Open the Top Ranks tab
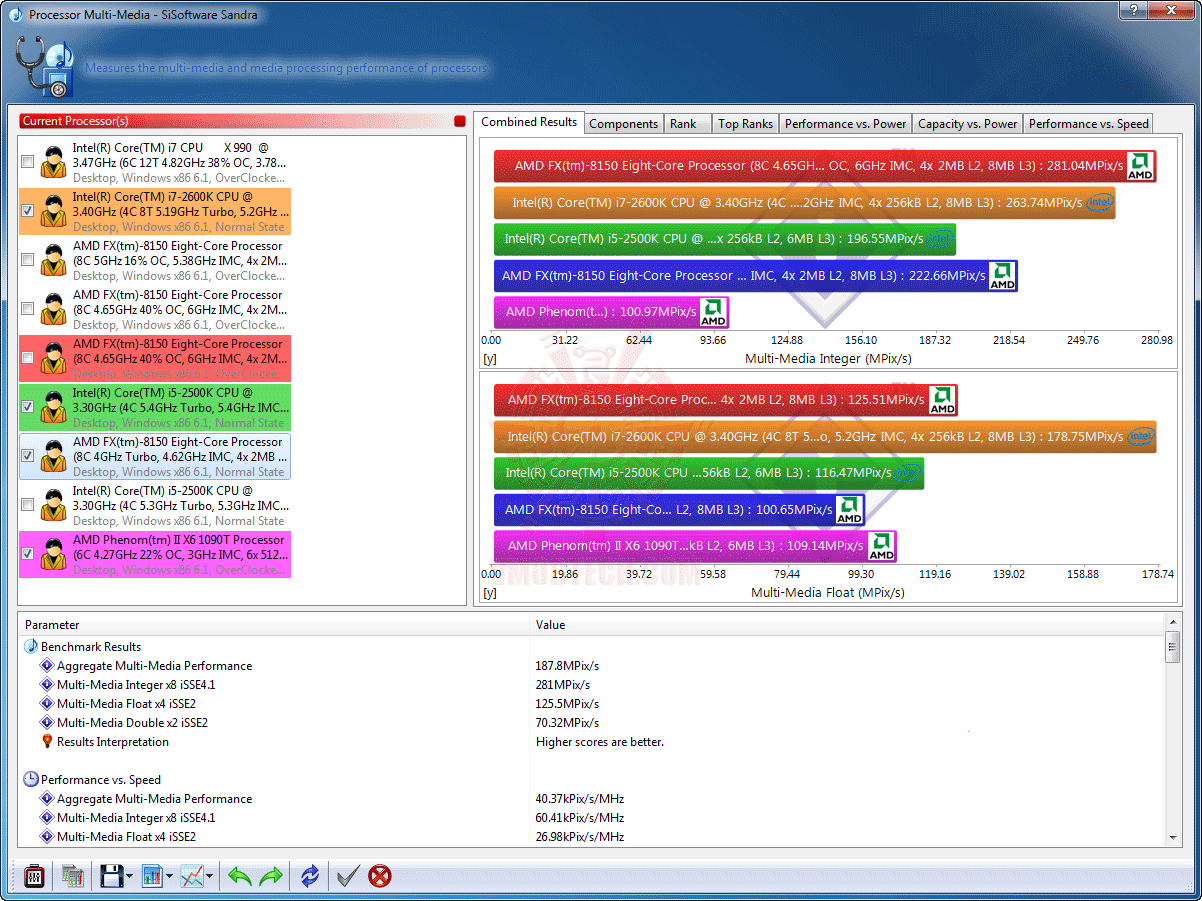This screenshot has height=901, width=1202. point(745,124)
